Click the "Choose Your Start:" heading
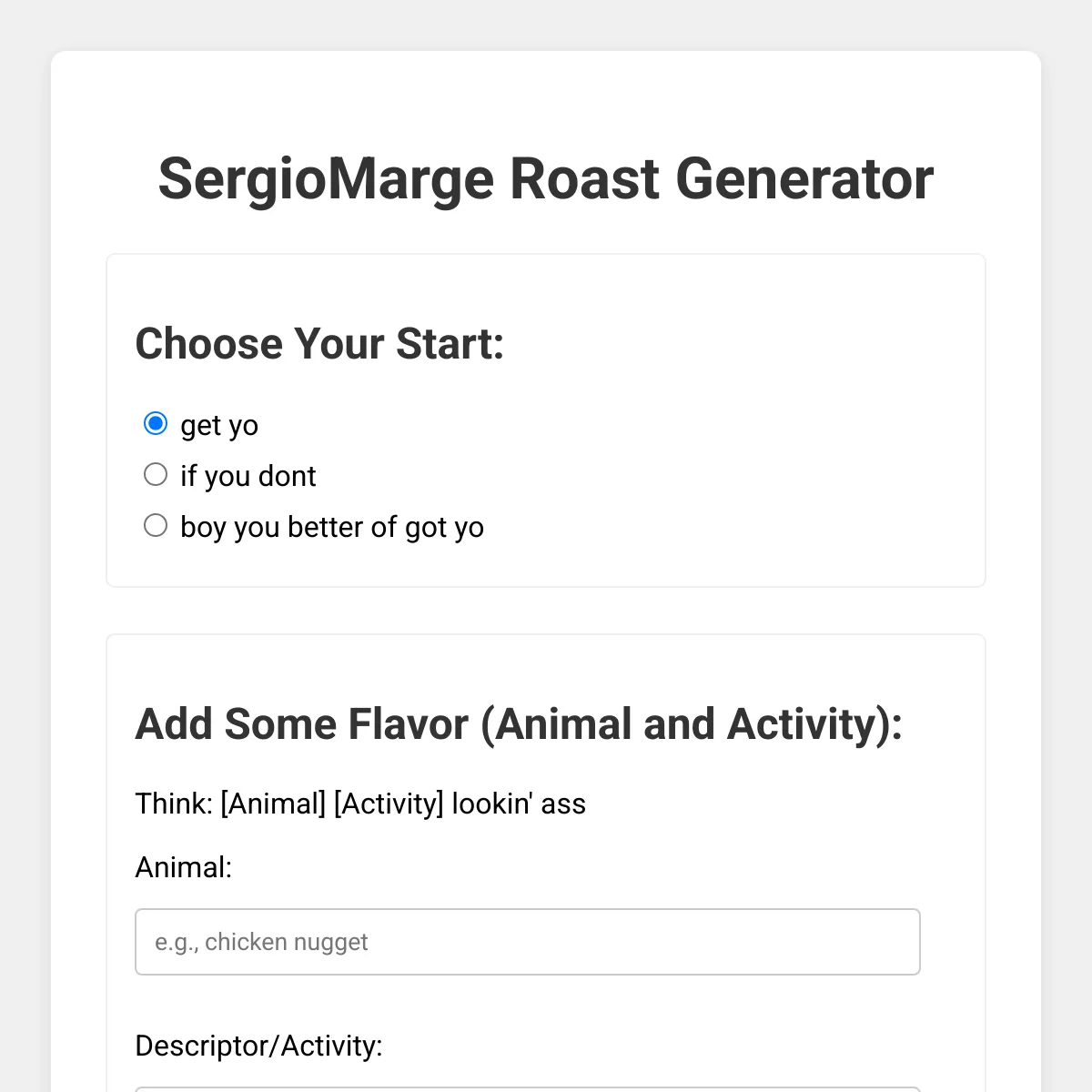 coord(320,344)
